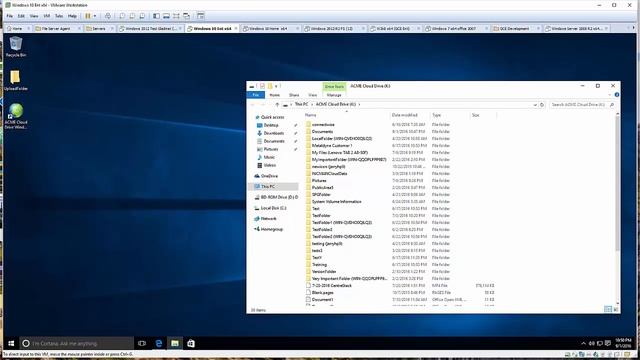
Task: Switch to the Servers tab
Action: pos(99,29)
